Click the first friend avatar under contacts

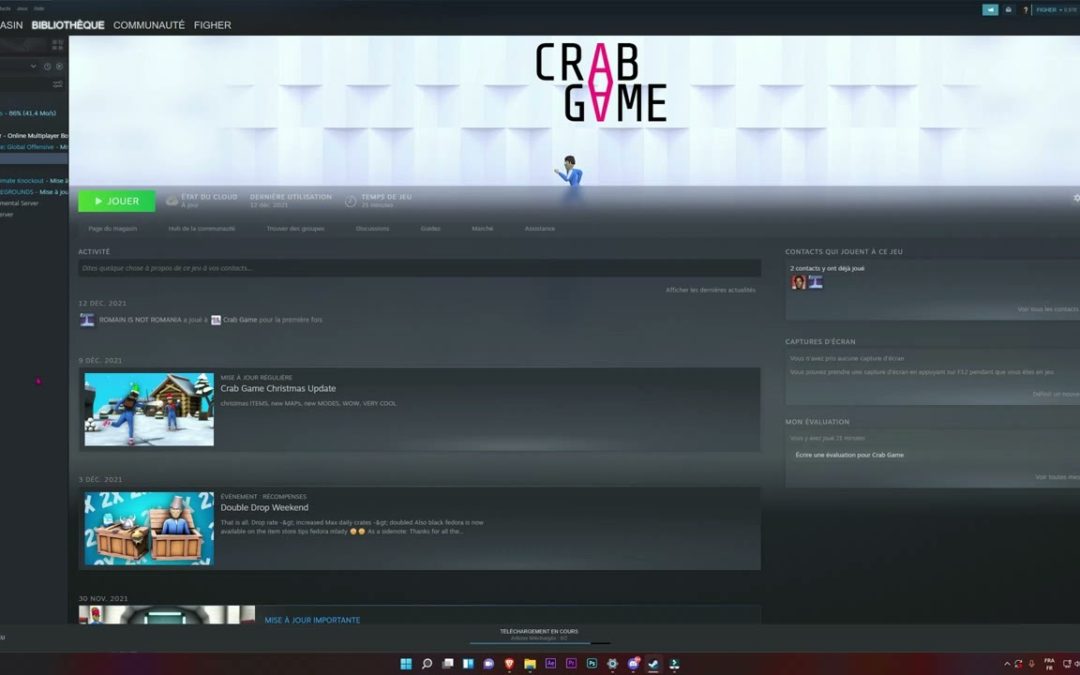pyautogui.click(x=799, y=282)
